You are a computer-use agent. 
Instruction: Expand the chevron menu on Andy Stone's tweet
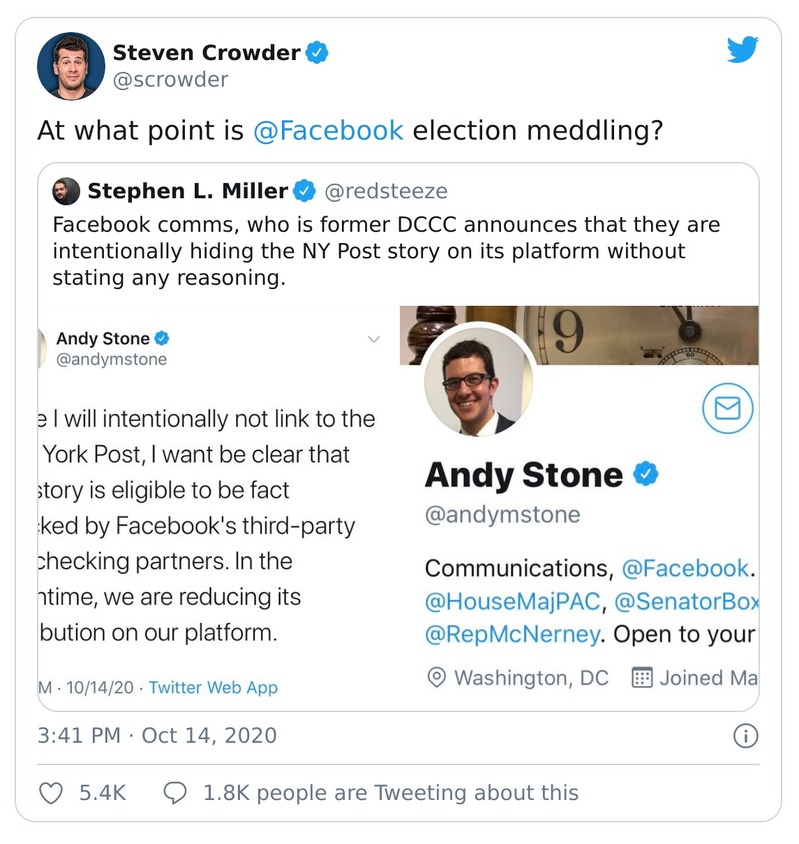click(x=374, y=340)
